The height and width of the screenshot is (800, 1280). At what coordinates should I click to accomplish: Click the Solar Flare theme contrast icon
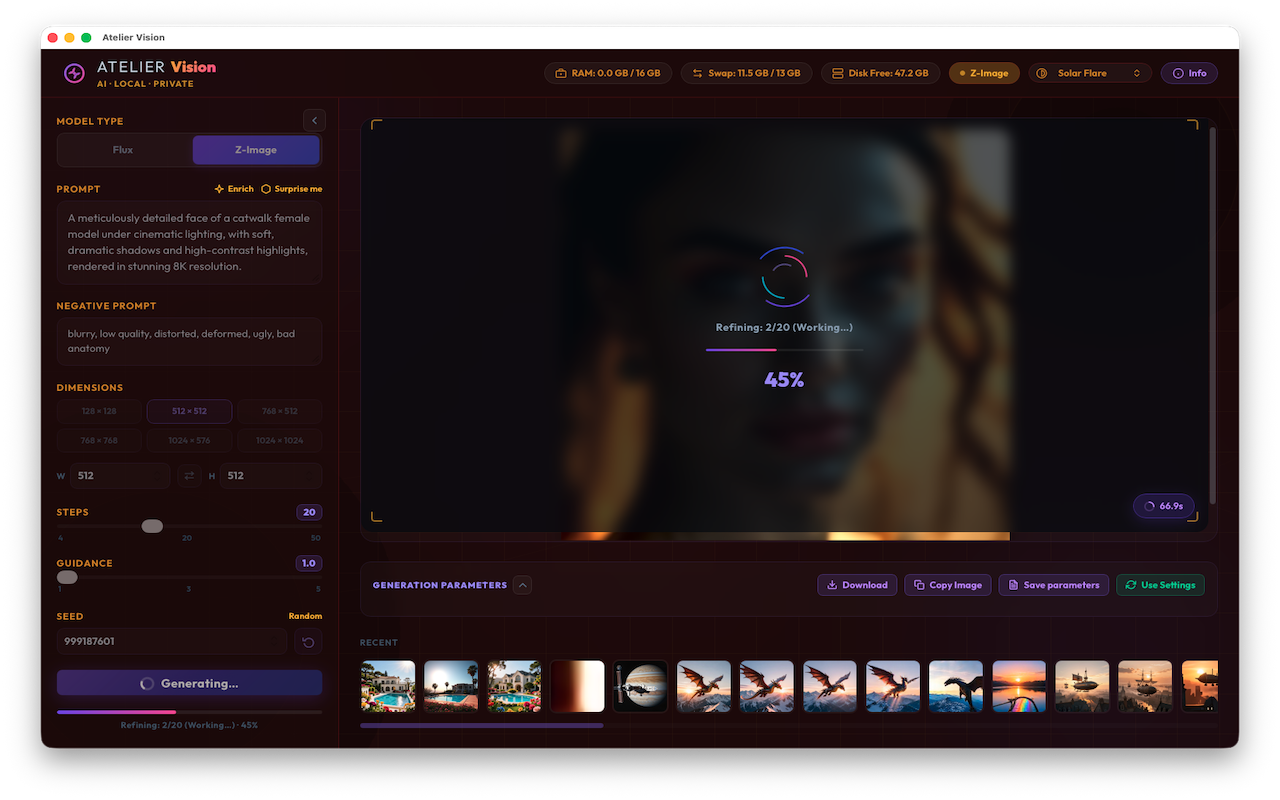[1042, 73]
